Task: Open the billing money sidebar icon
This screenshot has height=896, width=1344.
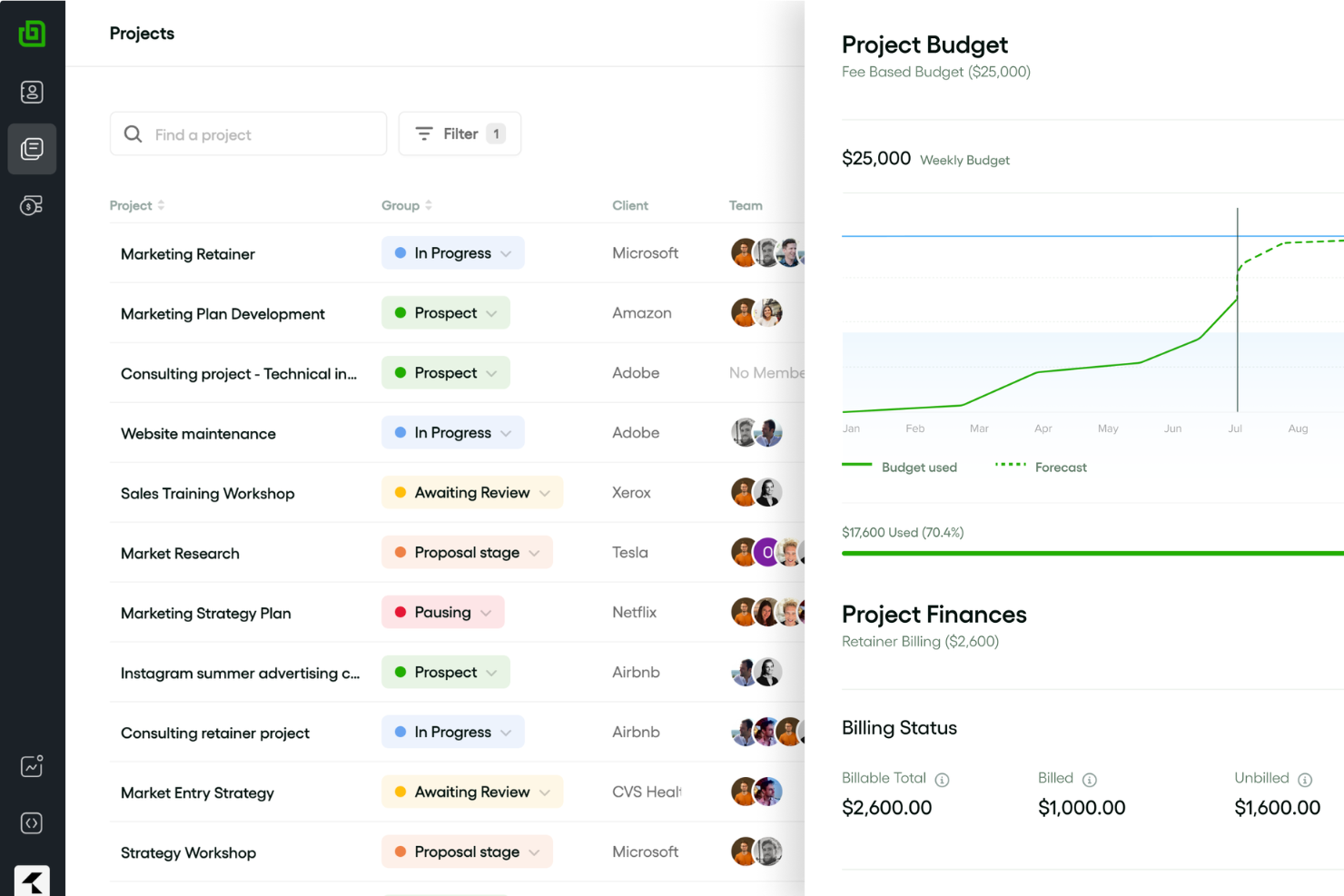Action: click(32, 205)
